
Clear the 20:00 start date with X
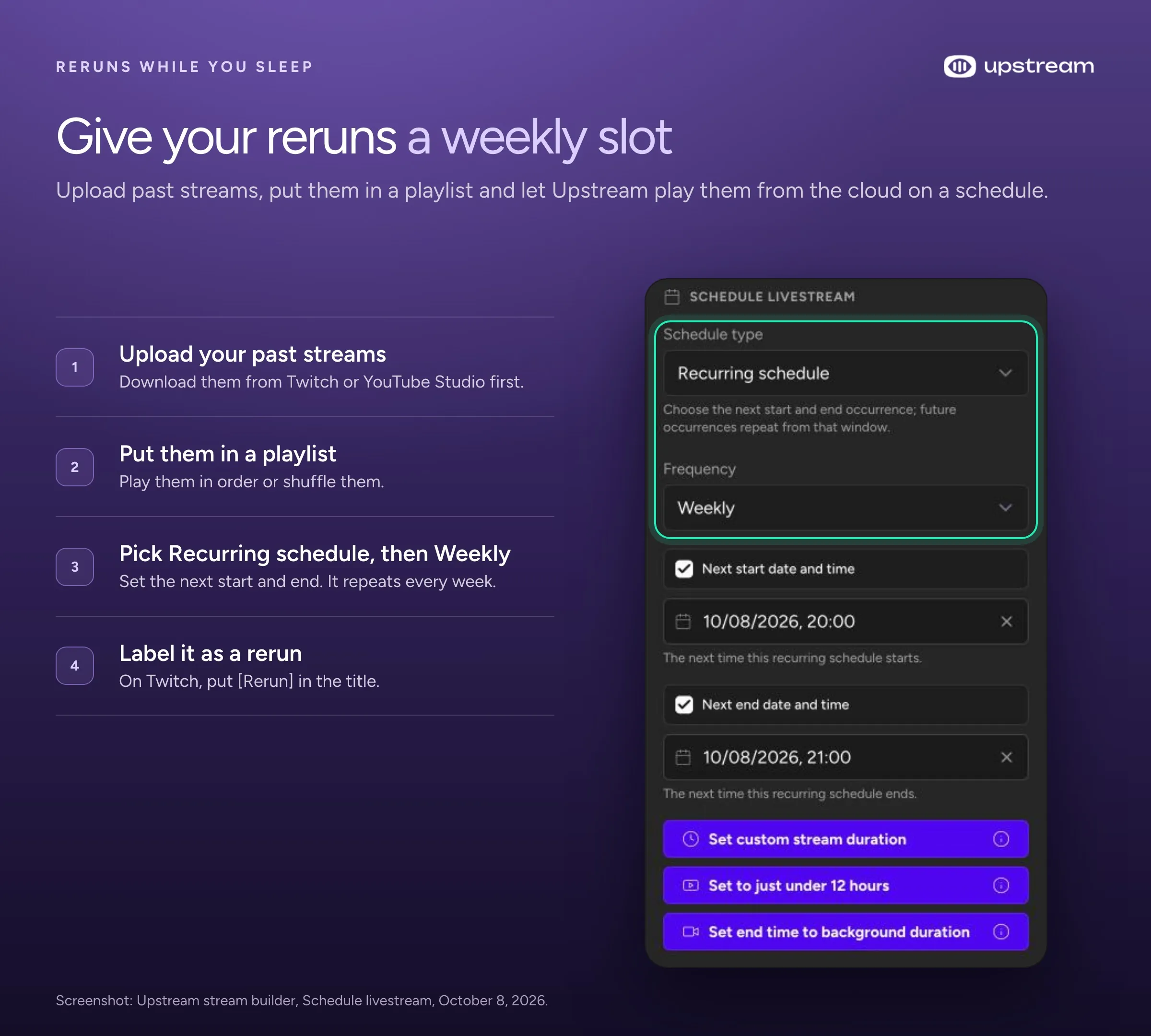click(x=1006, y=622)
